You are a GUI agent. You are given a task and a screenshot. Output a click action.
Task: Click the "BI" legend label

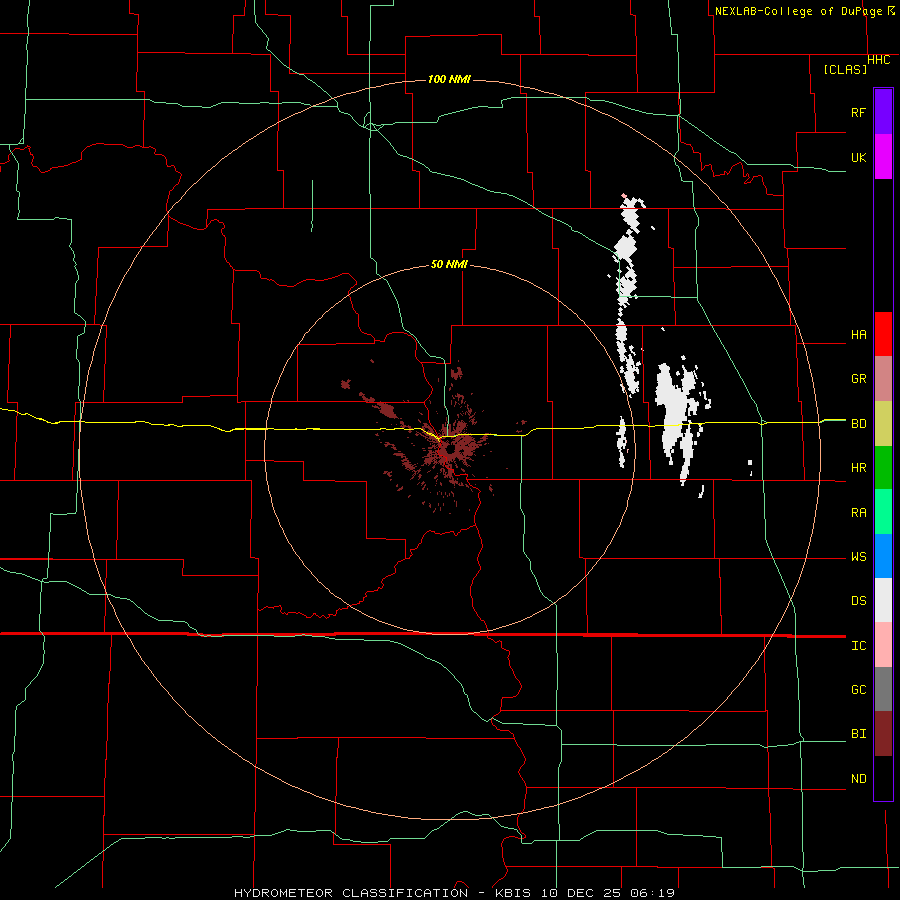pos(858,734)
